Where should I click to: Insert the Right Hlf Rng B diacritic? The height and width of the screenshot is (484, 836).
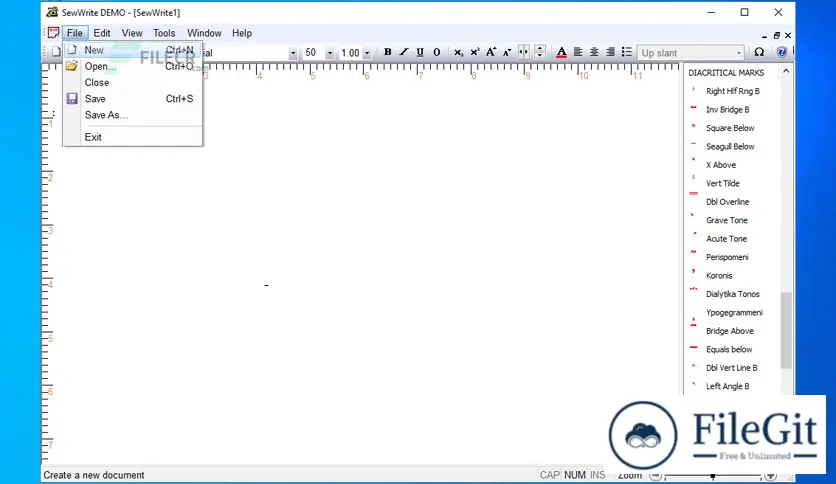click(732, 91)
